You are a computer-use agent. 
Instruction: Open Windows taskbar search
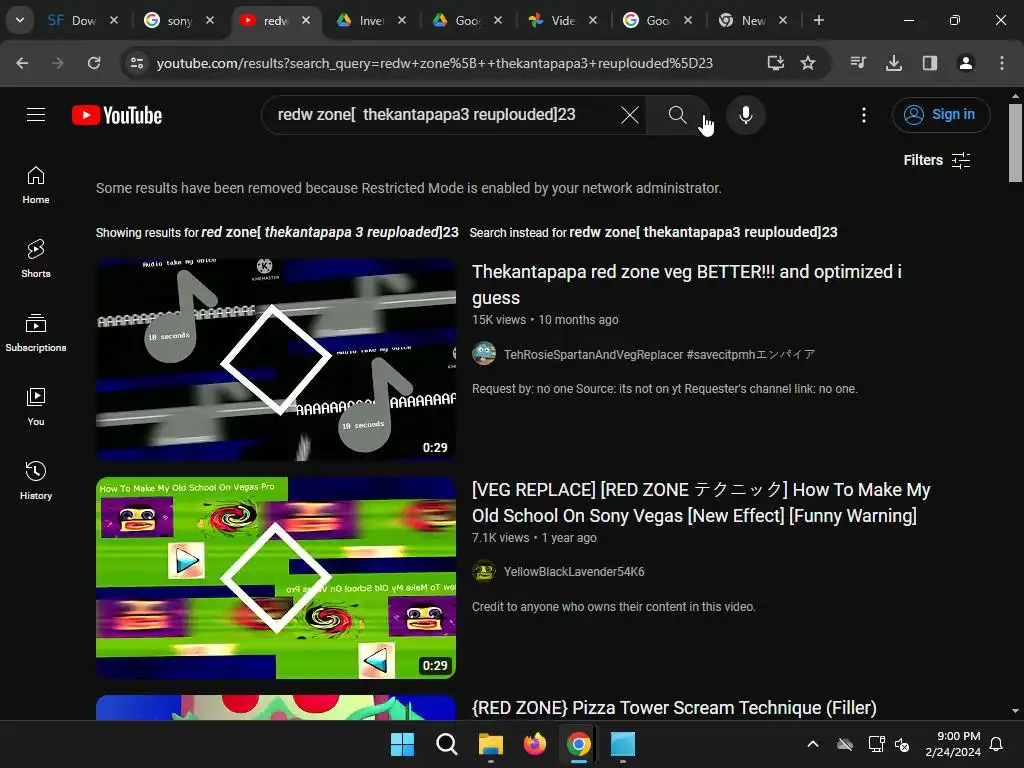point(447,744)
